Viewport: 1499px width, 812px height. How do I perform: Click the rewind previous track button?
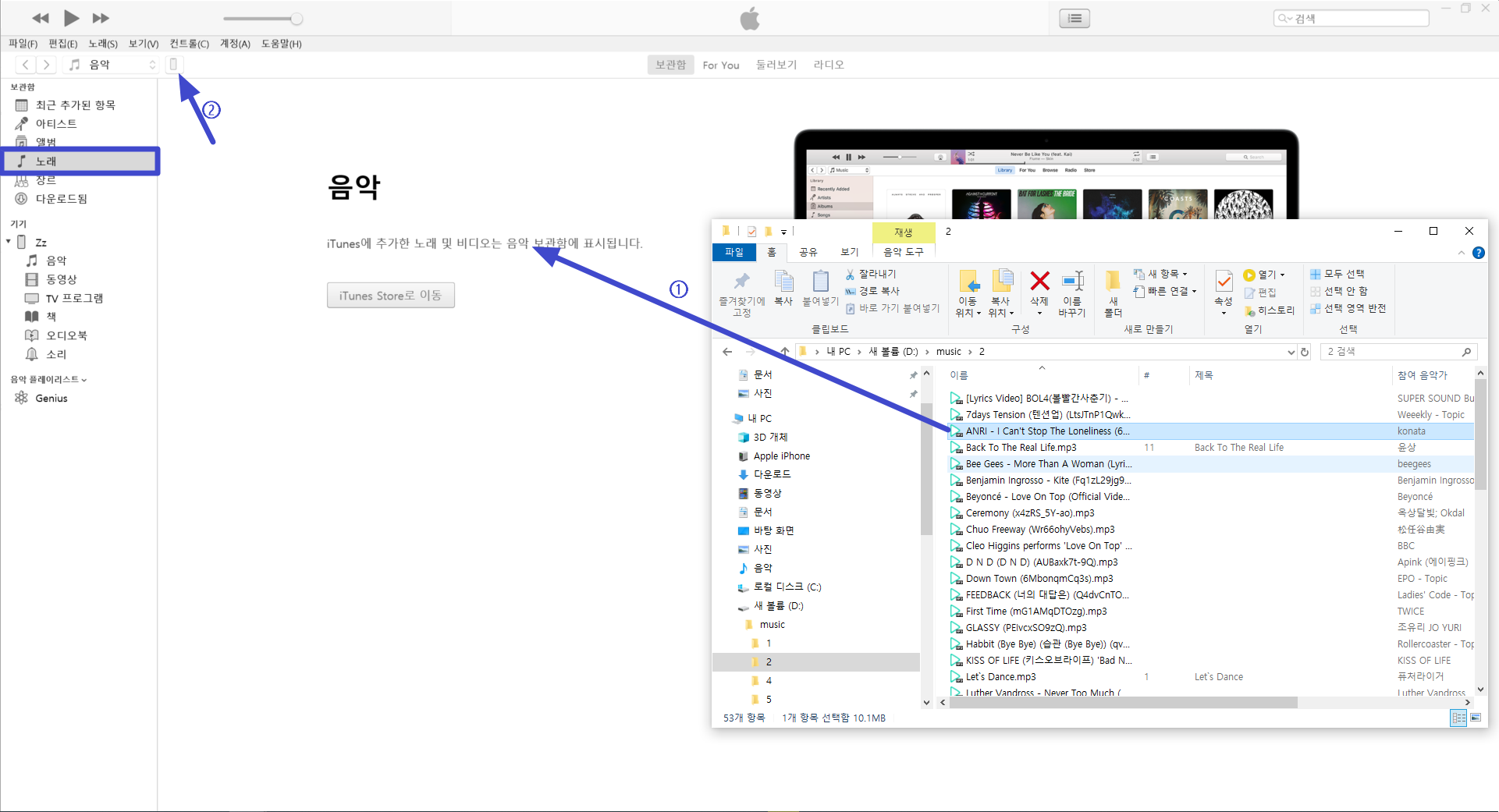pos(41,18)
